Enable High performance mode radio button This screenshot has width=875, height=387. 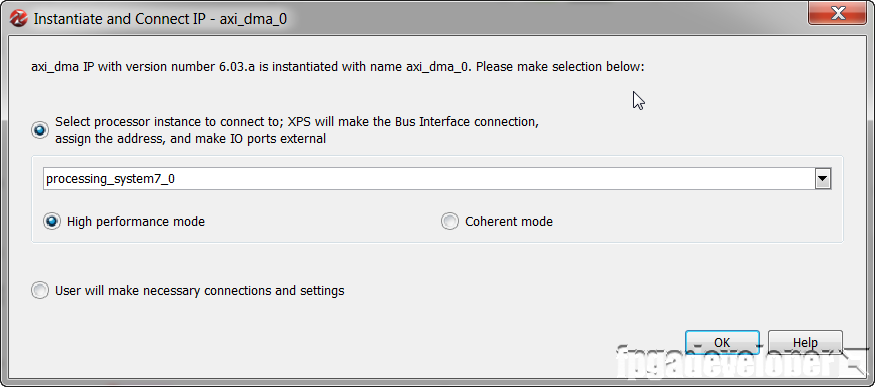(x=52, y=221)
